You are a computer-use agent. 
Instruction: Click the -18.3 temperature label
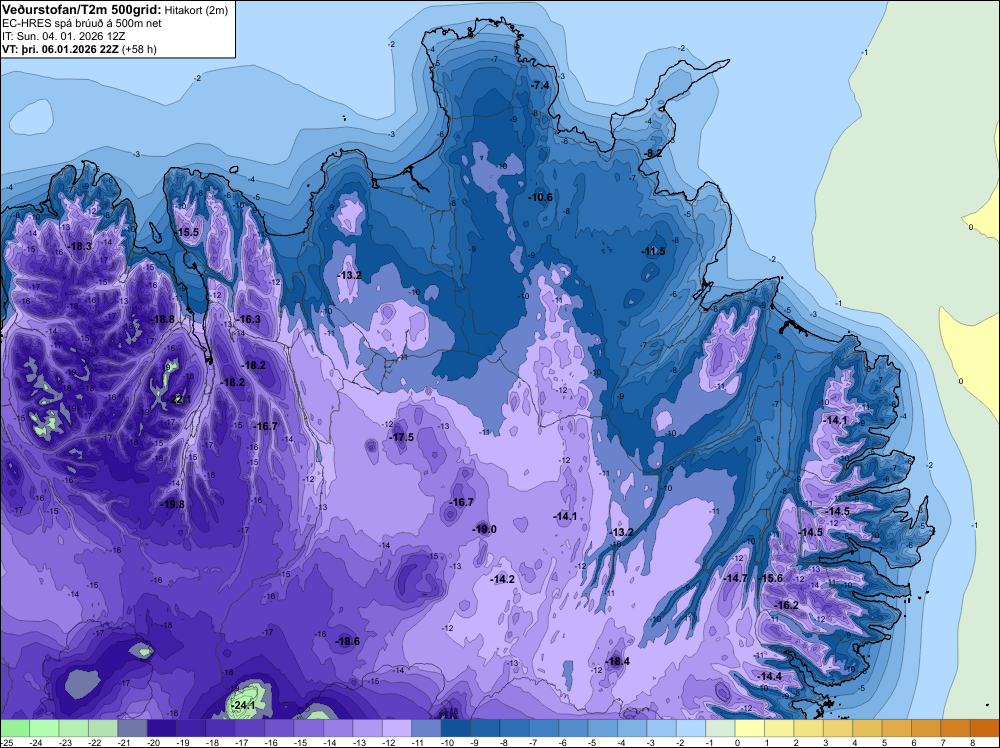click(x=80, y=246)
